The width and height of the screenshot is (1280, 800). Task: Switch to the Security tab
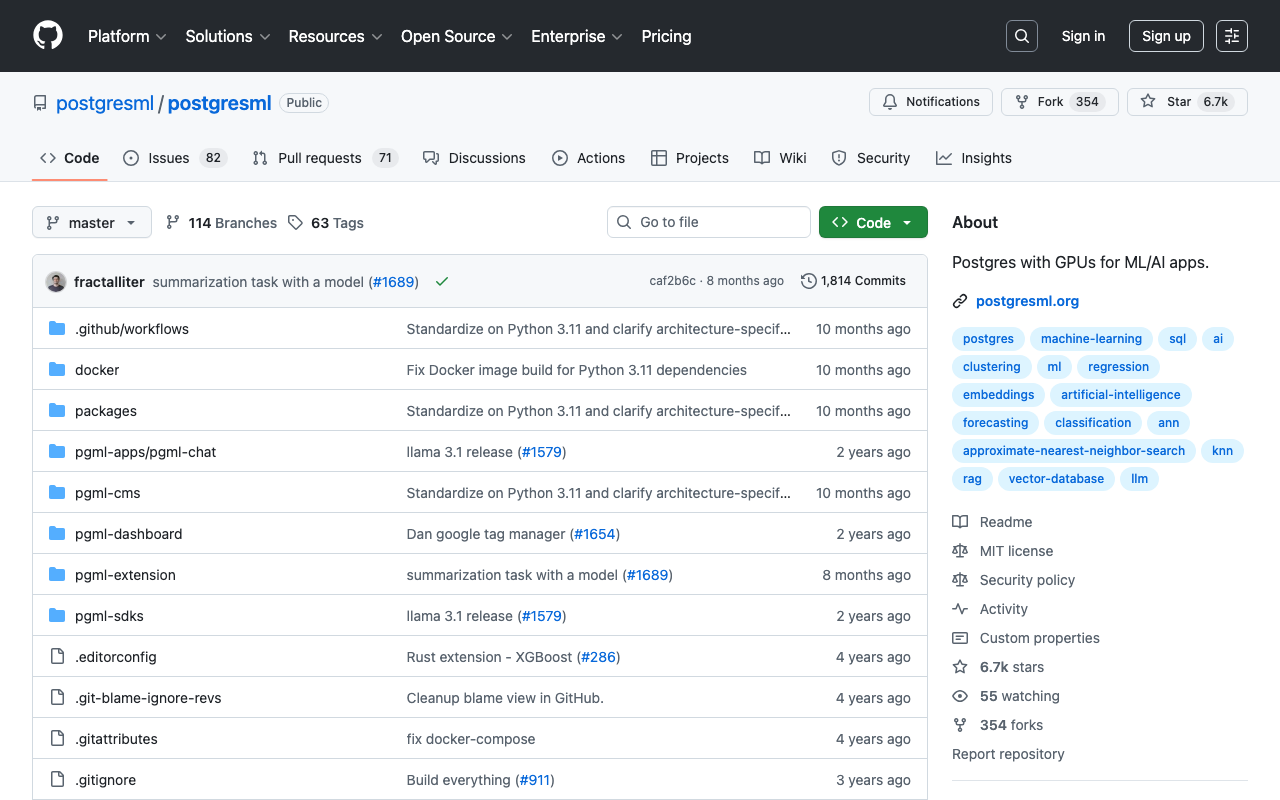click(871, 158)
